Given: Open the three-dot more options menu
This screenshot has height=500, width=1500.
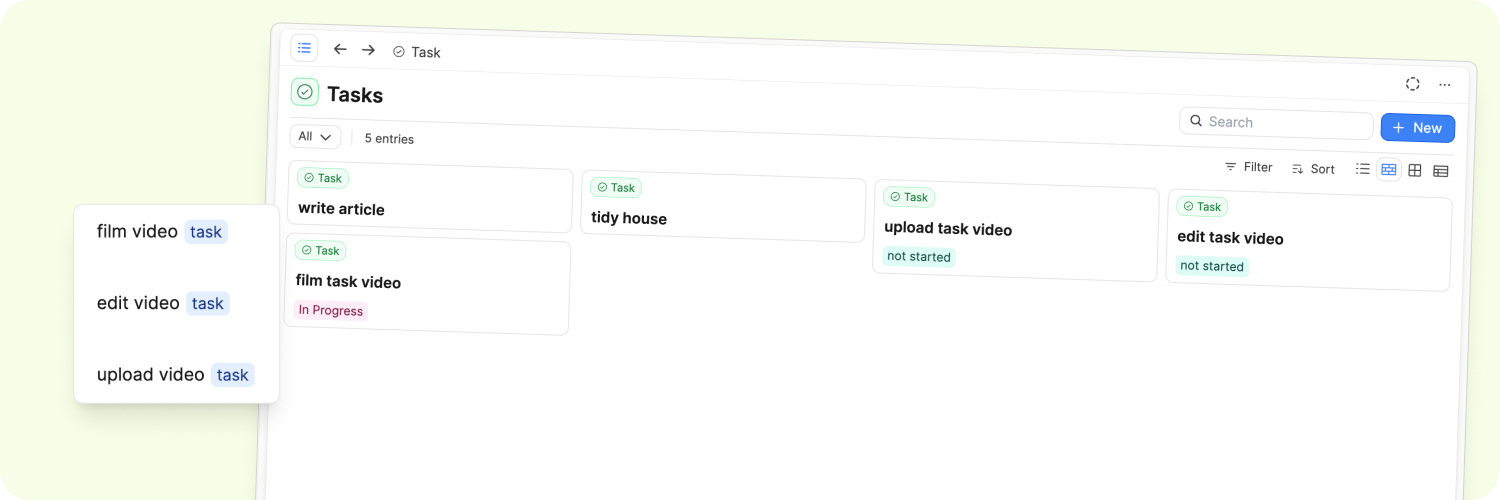Looking at the screenshot, I should (x=1445, y=85).
